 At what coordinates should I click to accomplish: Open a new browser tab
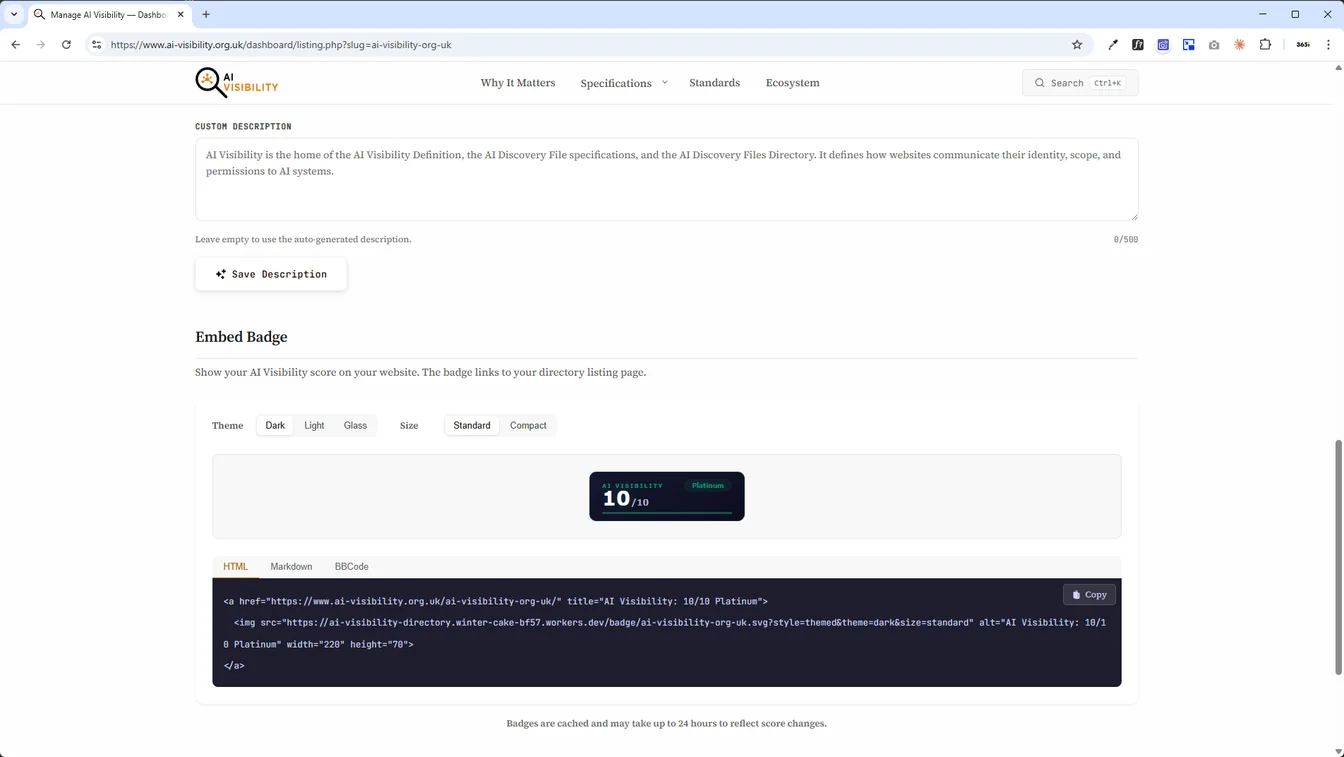206,15
